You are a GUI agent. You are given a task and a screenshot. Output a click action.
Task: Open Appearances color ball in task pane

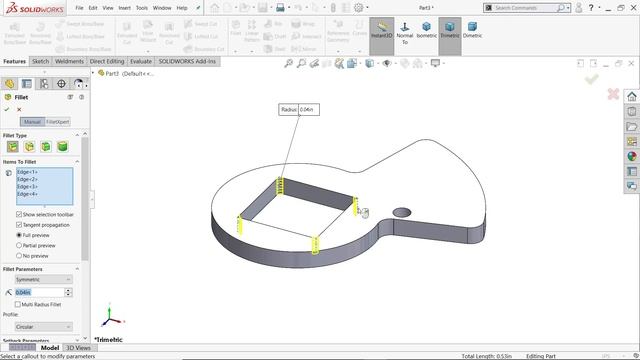(632, 156)
